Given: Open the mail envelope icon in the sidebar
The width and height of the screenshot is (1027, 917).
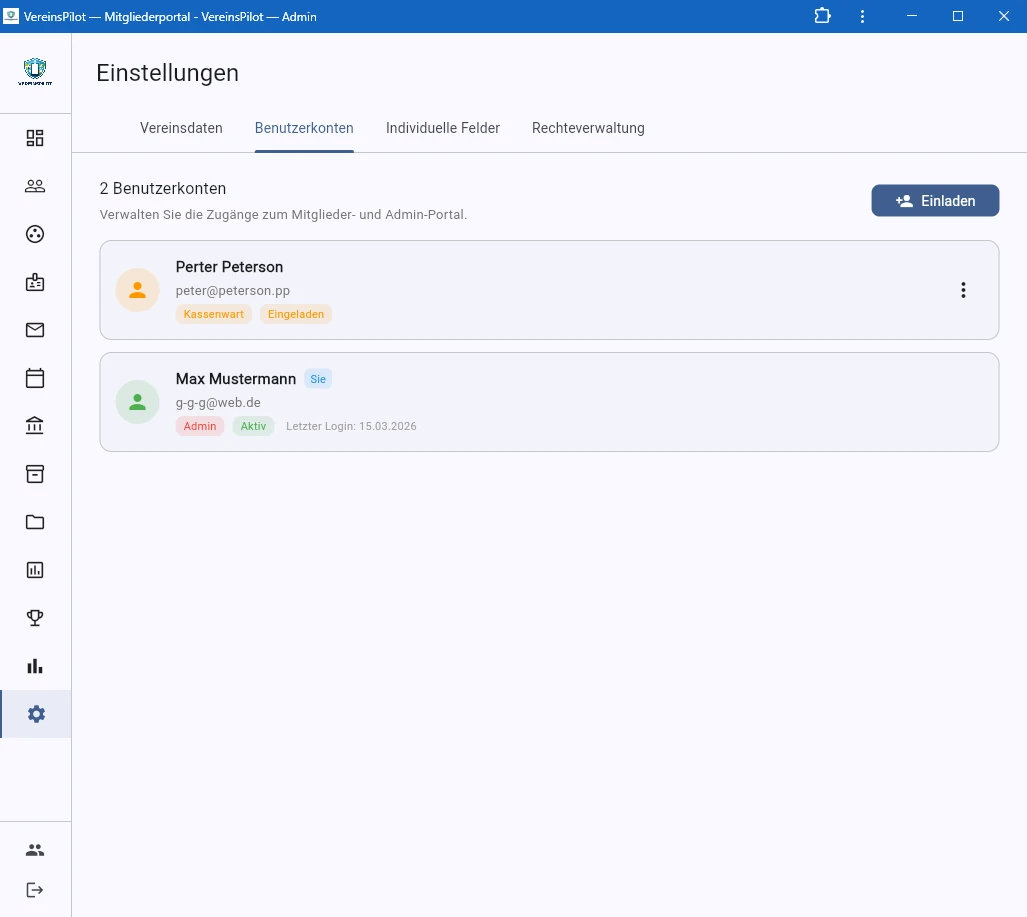Looking at the screenshot, I should coord(35,329).
